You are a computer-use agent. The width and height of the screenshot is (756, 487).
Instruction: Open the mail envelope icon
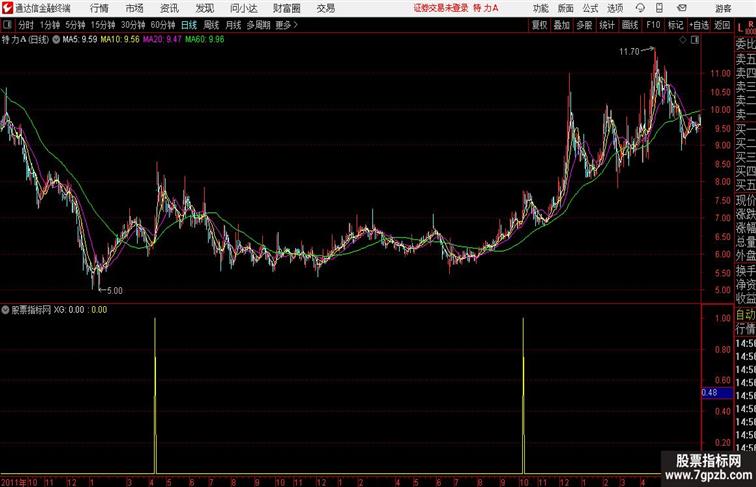click(x=682, y=8)
